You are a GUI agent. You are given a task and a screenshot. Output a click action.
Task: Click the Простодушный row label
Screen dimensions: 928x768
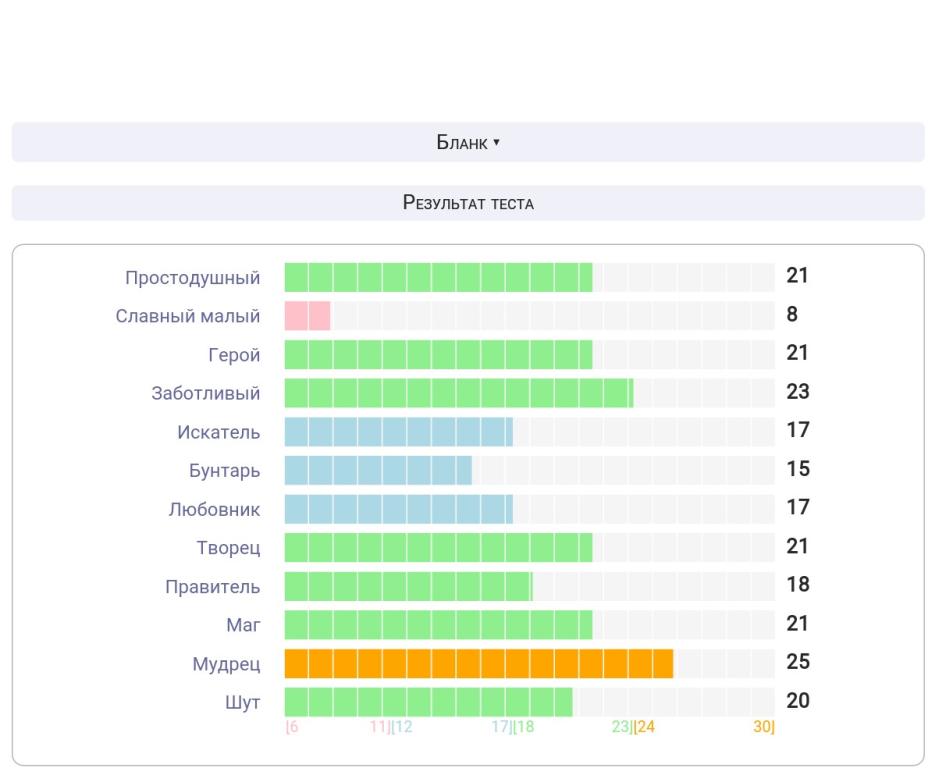click(x=192, y=278)
